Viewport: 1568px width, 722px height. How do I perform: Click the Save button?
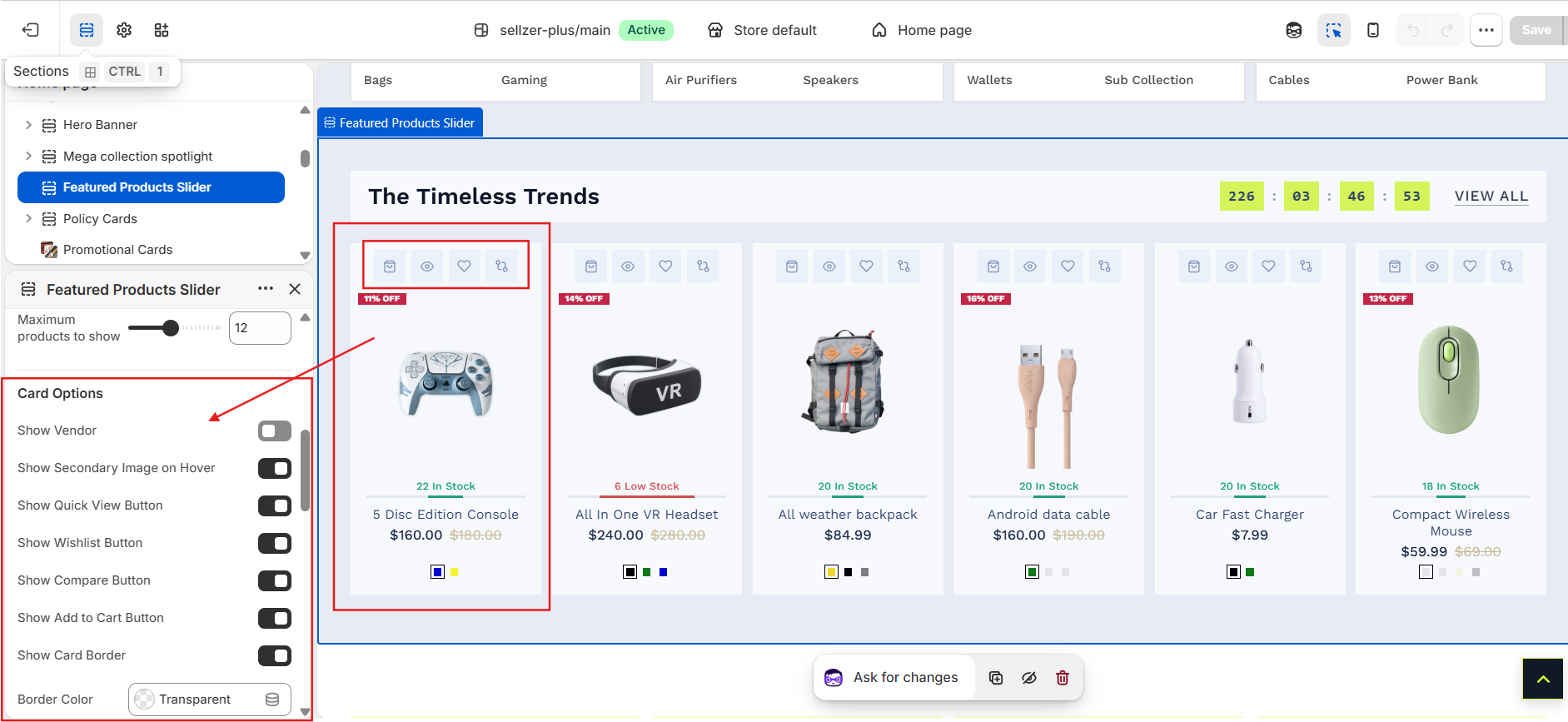pos(1536,30)
